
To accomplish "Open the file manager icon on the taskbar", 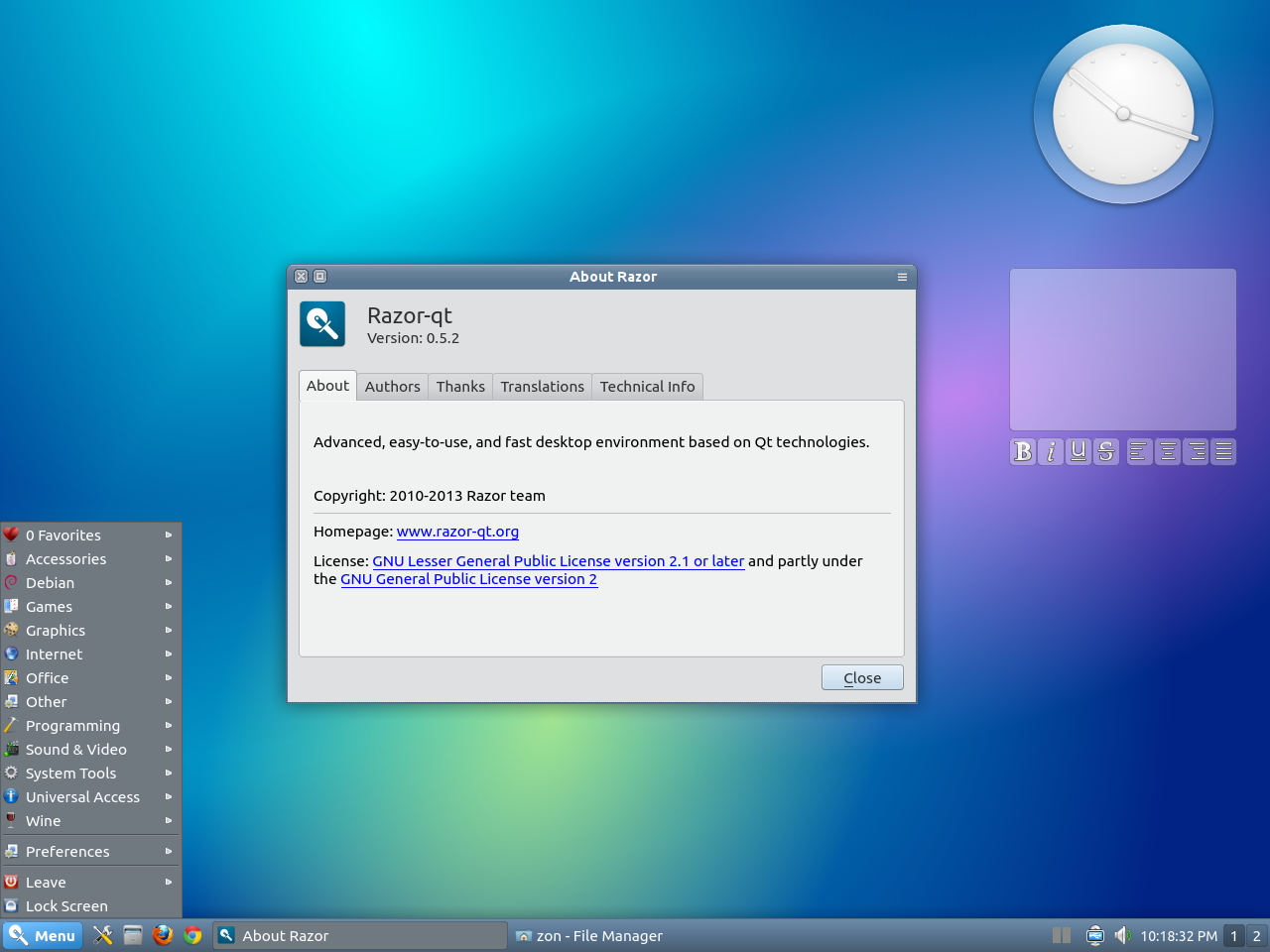I will tap(132, 935).
